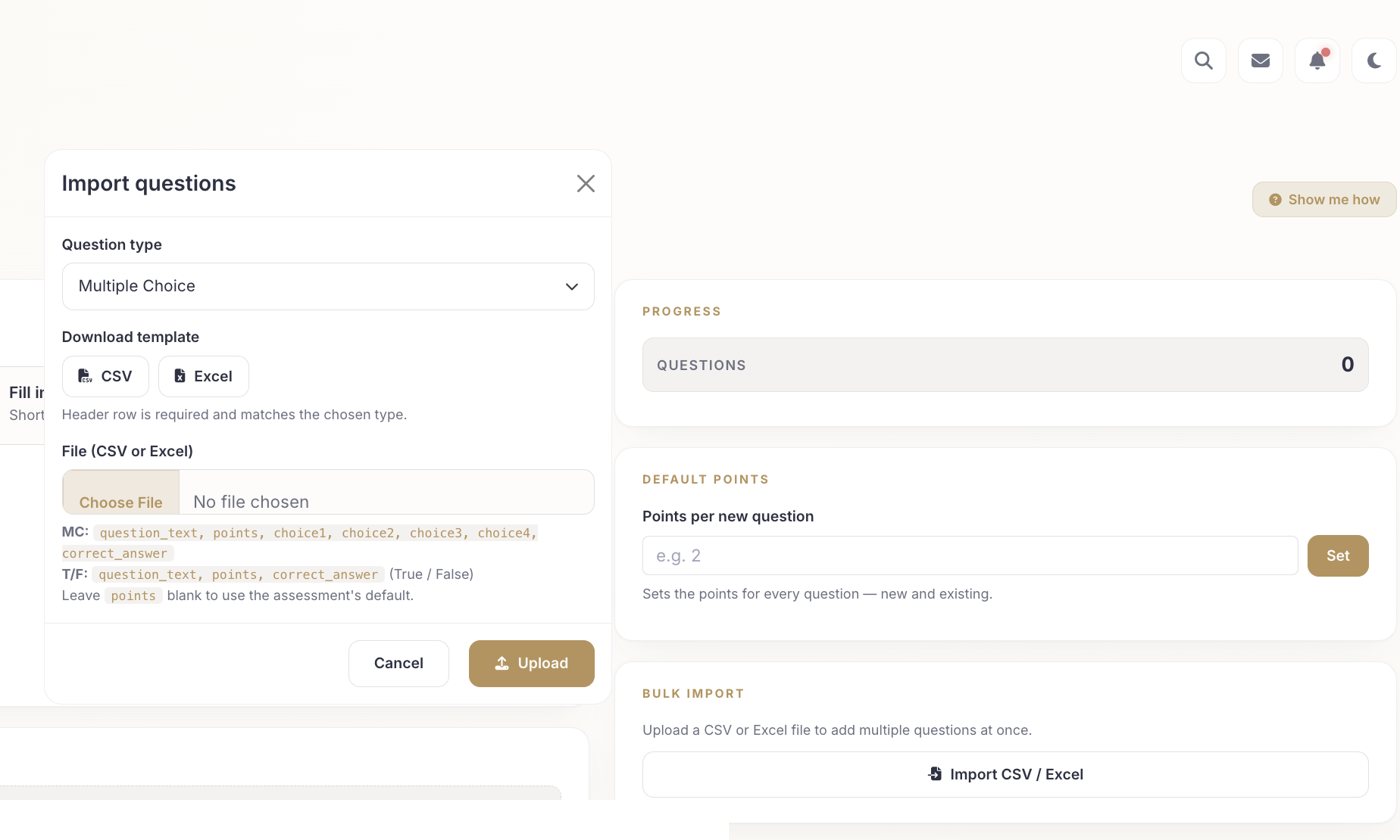
Task: Select the 'No file chosen' text
Action: point(251,502)
